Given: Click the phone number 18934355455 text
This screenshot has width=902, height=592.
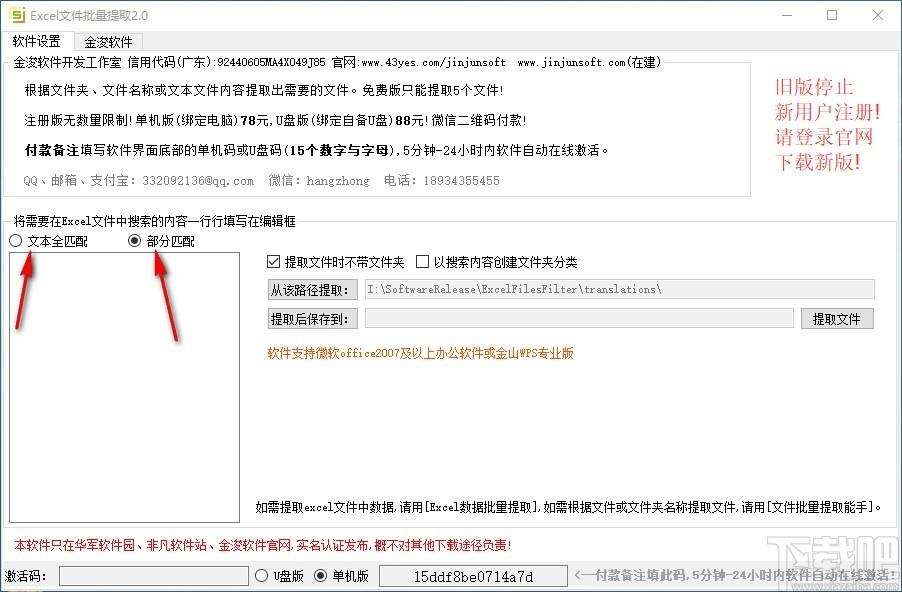Looking at the screenshot, I should (x=461, y=181).
